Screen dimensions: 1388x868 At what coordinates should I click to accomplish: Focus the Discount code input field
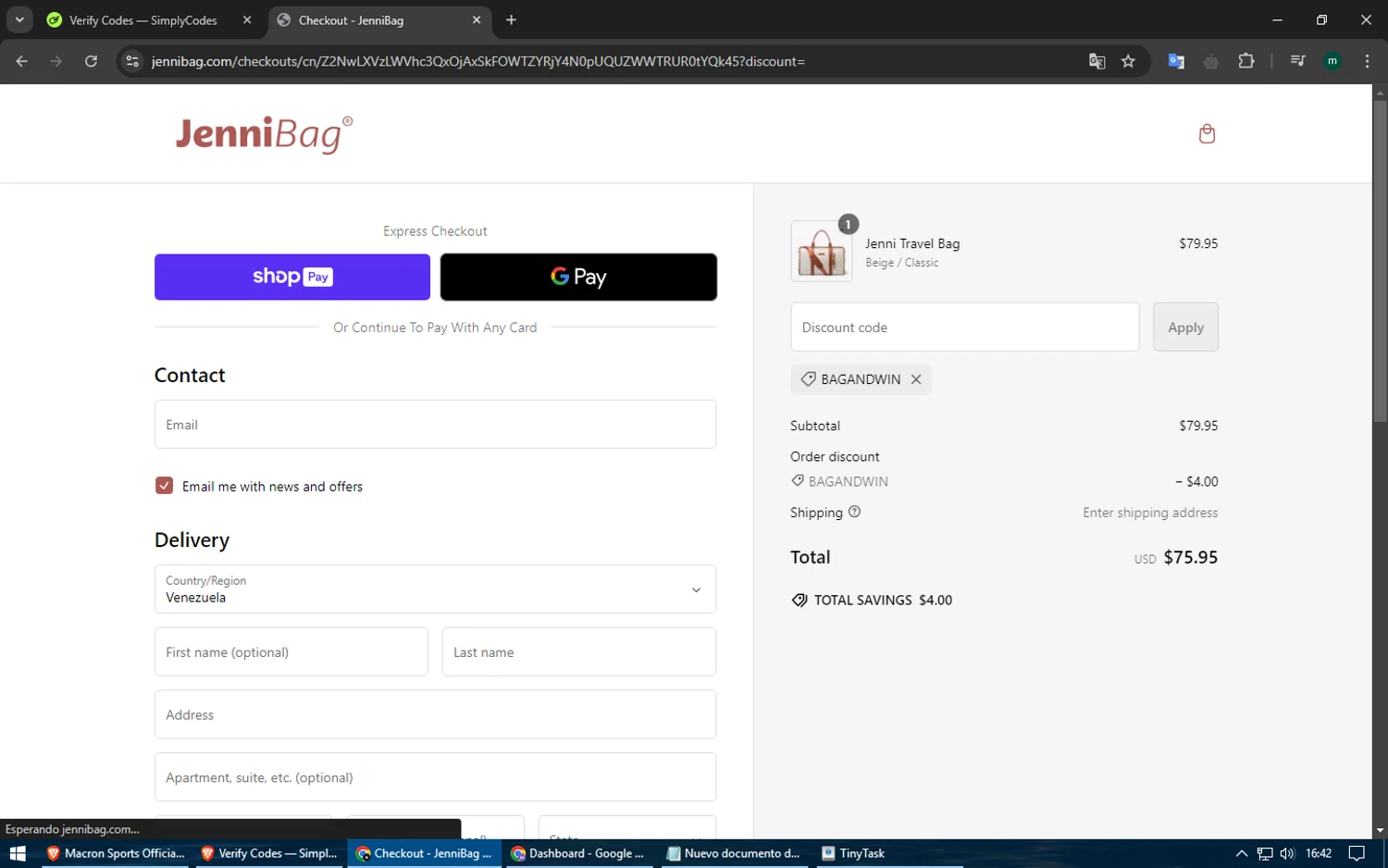[965, 327]
